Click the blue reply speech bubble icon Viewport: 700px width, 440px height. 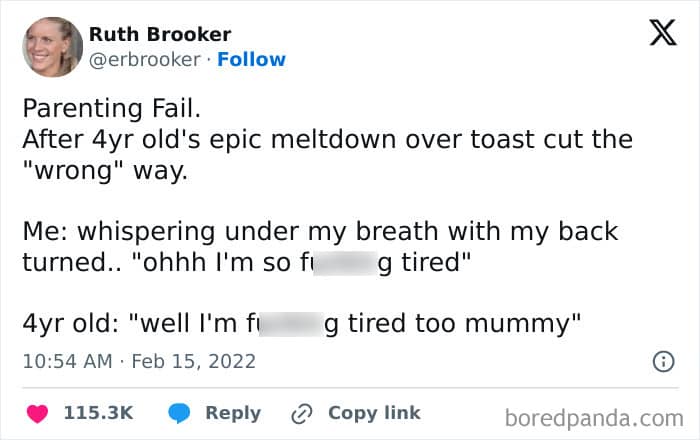[178, 413]
